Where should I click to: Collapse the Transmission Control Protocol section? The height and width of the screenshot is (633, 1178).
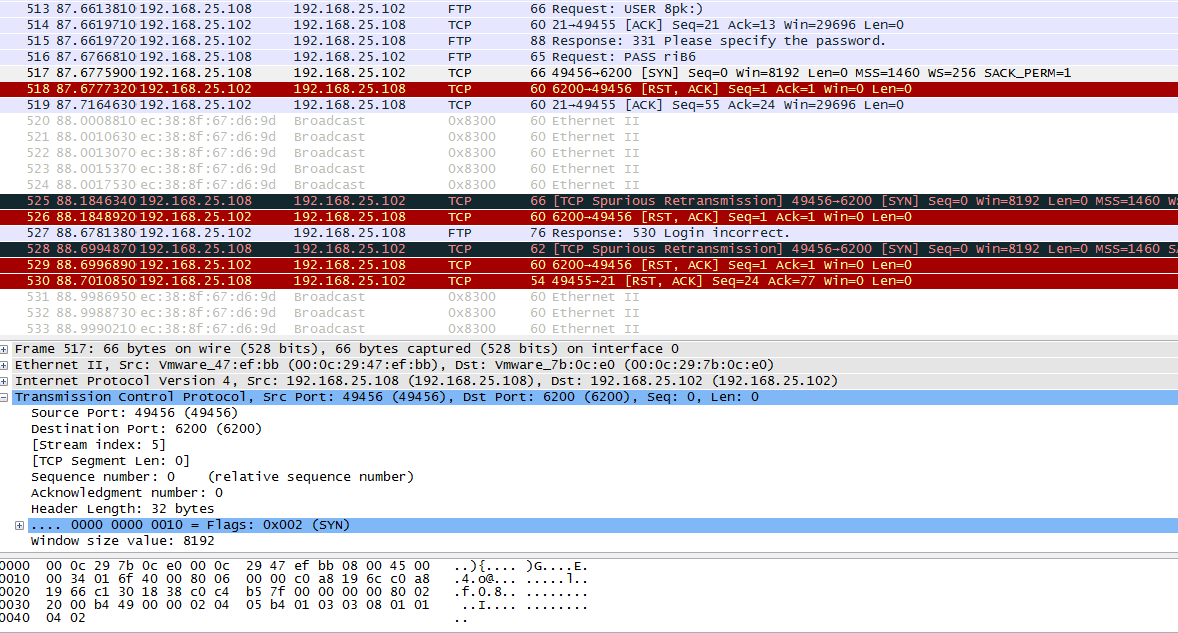click(6, 397)
